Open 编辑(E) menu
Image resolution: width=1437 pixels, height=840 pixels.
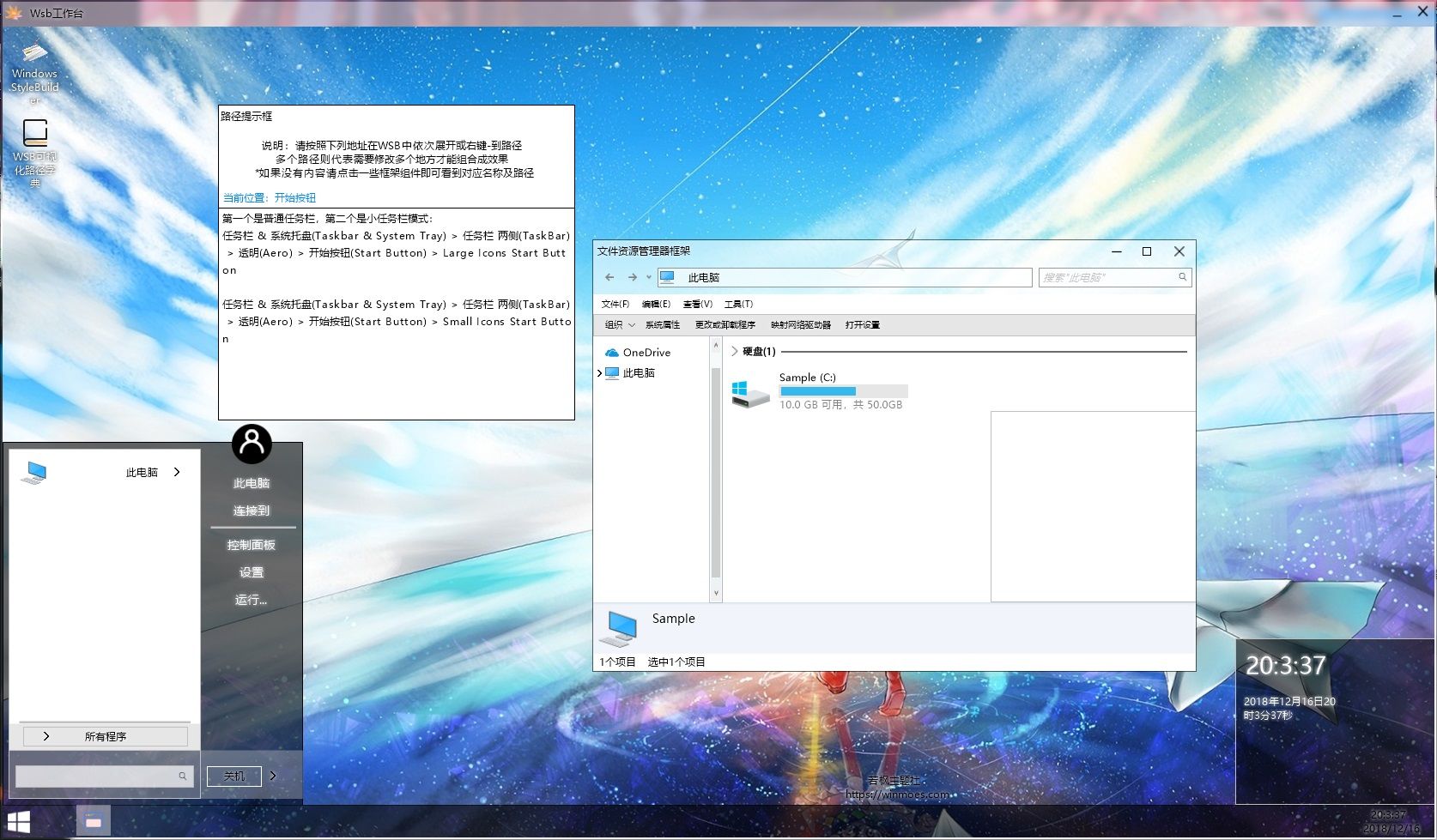(656, 304)
